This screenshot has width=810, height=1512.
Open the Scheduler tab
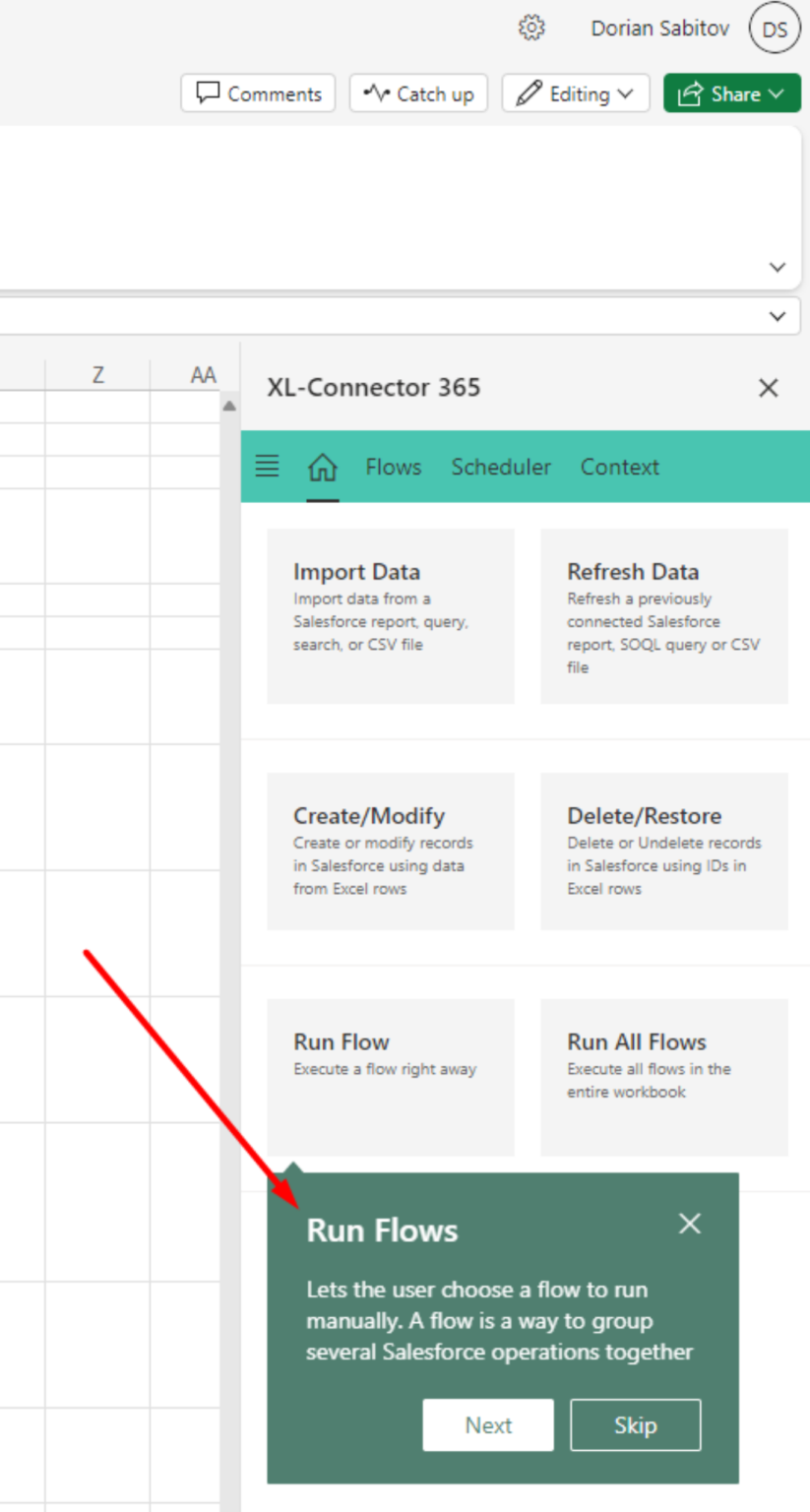pos(501,467)
